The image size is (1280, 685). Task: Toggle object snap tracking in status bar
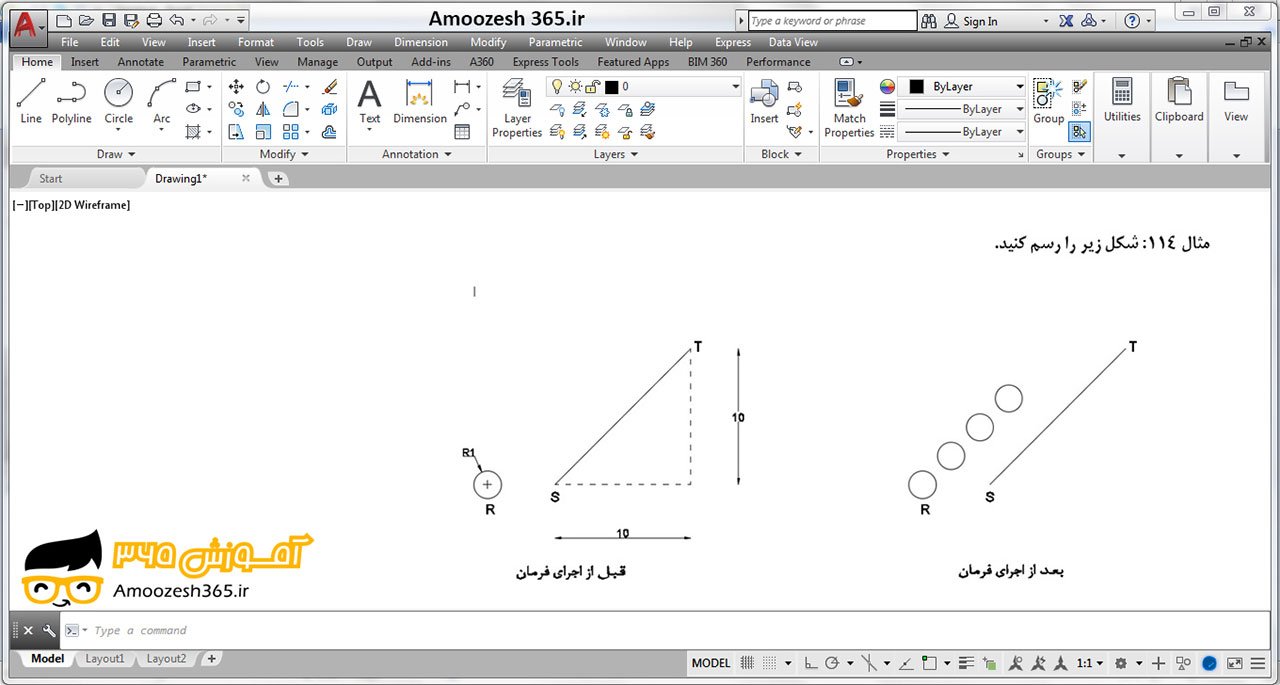click(905, 663)
